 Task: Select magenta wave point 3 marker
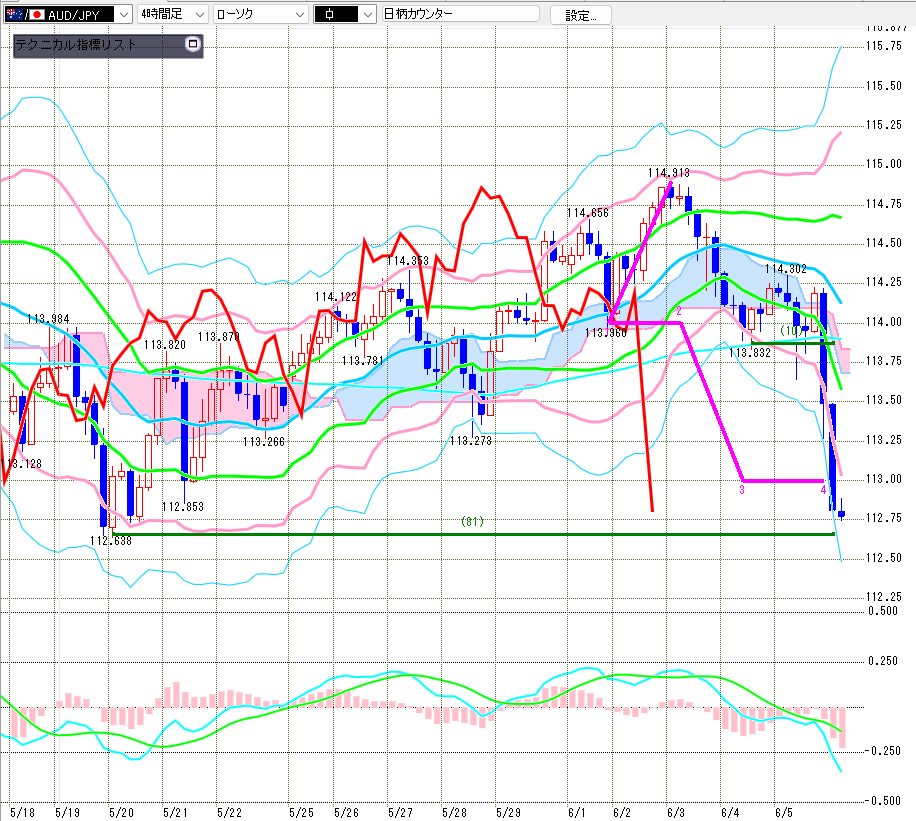click(x=742, y=490)
